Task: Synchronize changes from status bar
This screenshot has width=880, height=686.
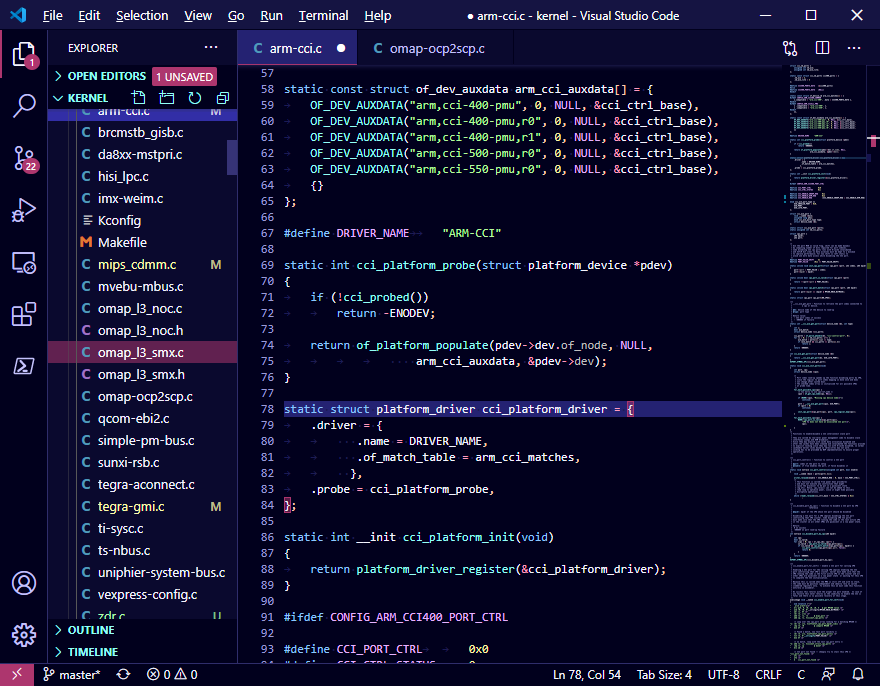Action: 123,674
